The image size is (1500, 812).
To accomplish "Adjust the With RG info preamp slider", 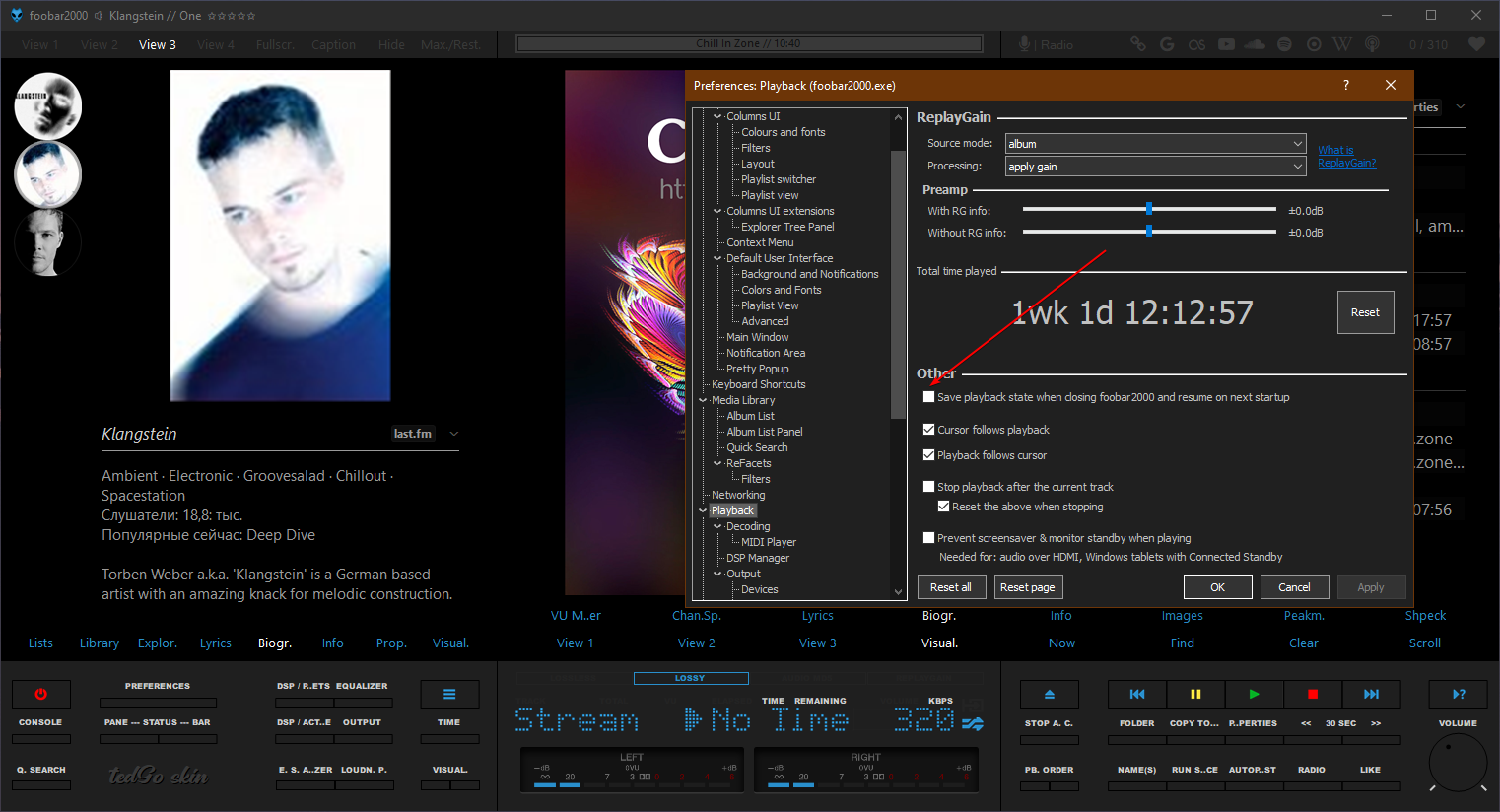I will [x=1149, y=209].
